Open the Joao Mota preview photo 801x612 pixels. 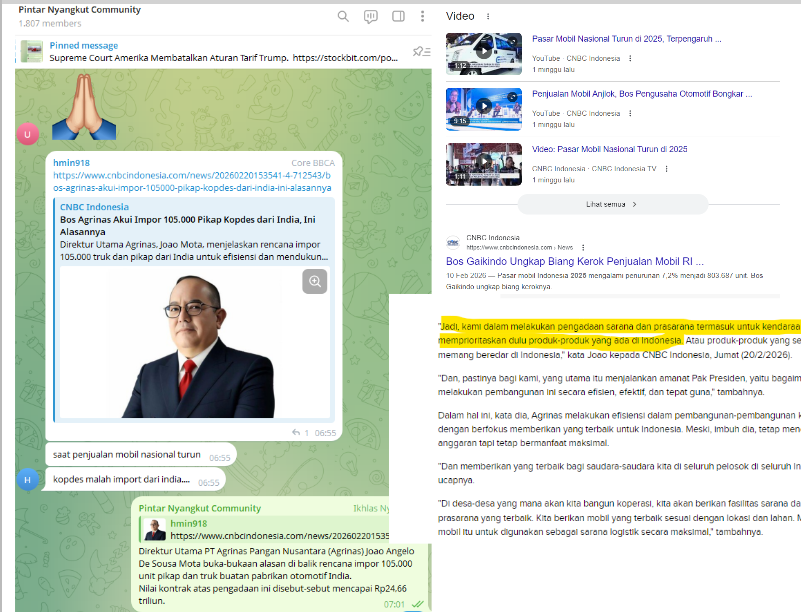(x=195, y=342)
